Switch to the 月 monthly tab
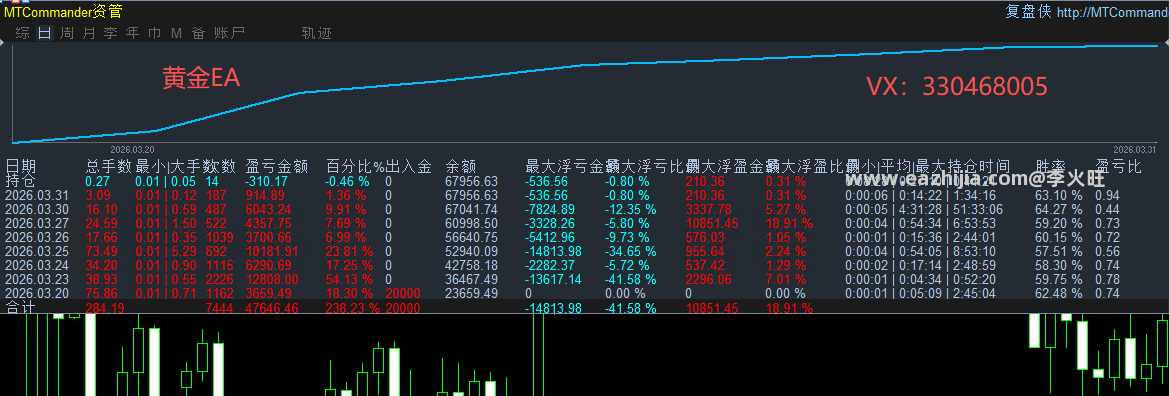This screenshot has width=1169, height=396. tap(89, 33)
